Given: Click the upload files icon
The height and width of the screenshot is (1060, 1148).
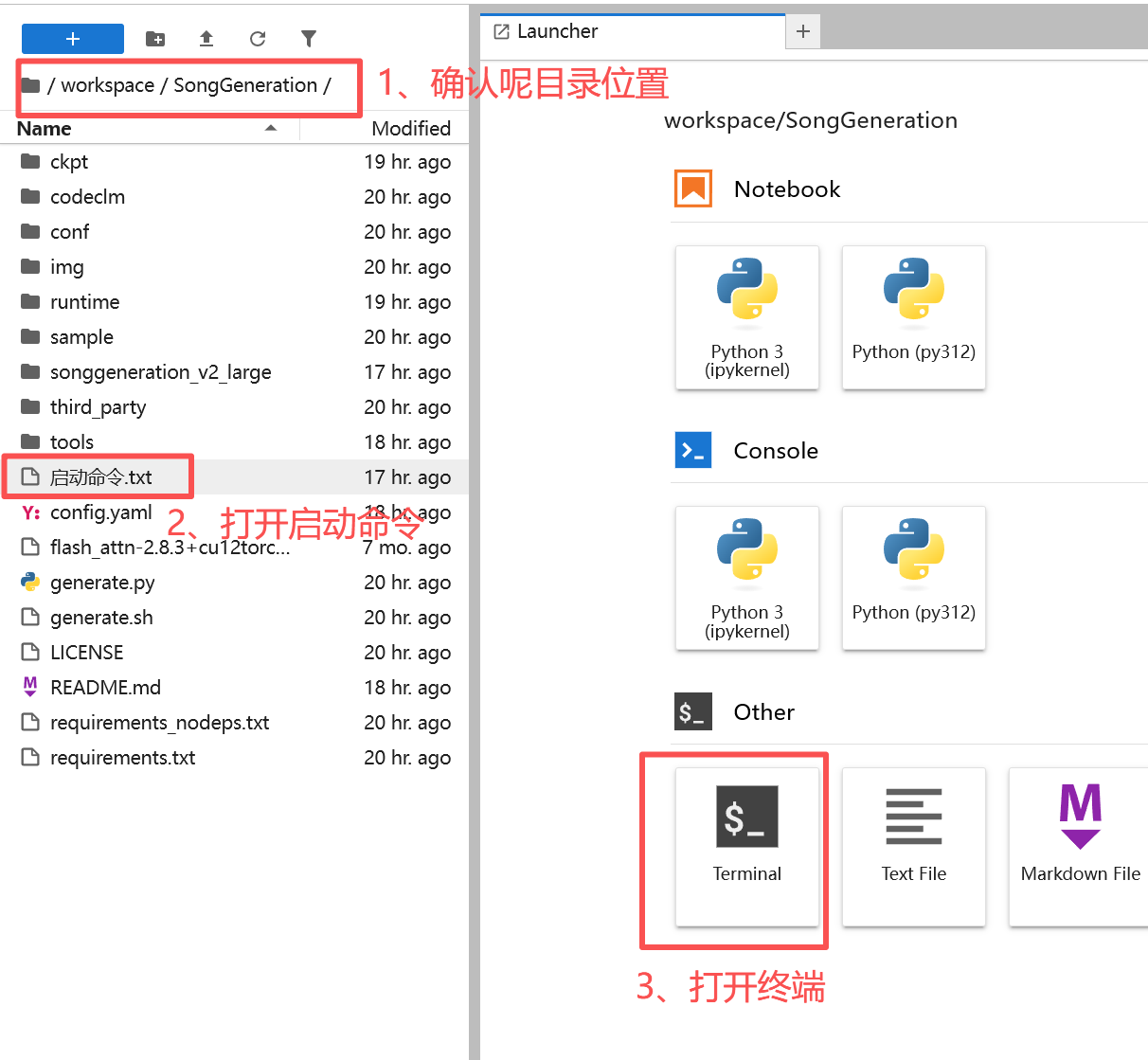Looking at the screenshot, I should (206, 39).
